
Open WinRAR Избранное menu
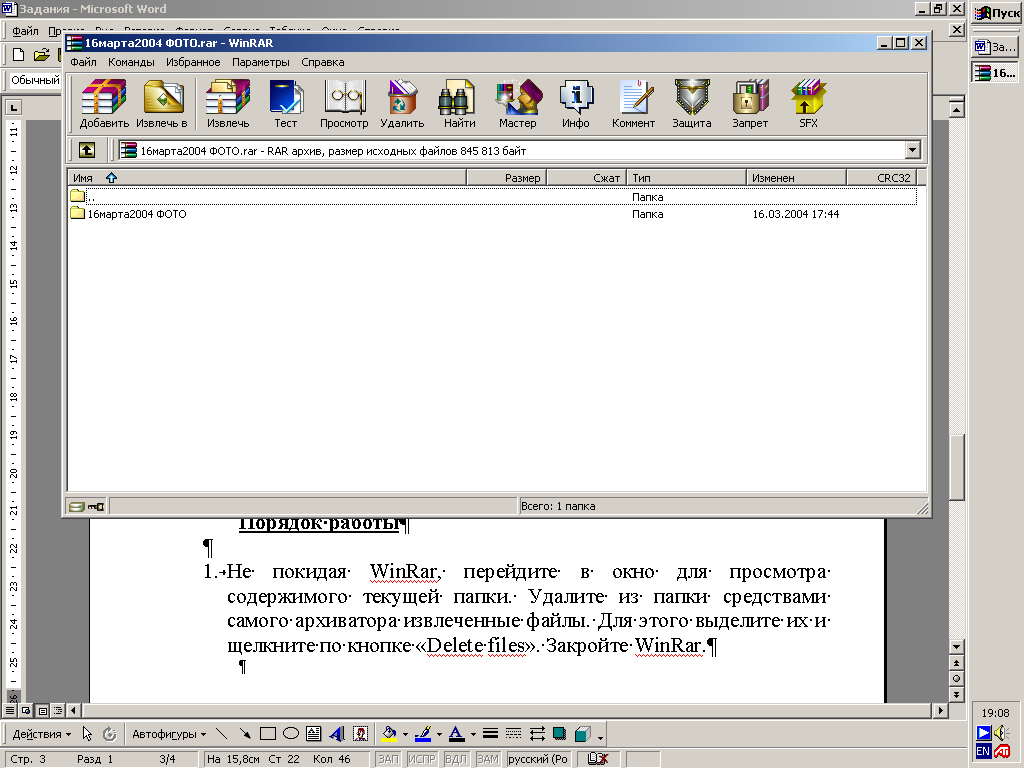click(x=193, y=62)
